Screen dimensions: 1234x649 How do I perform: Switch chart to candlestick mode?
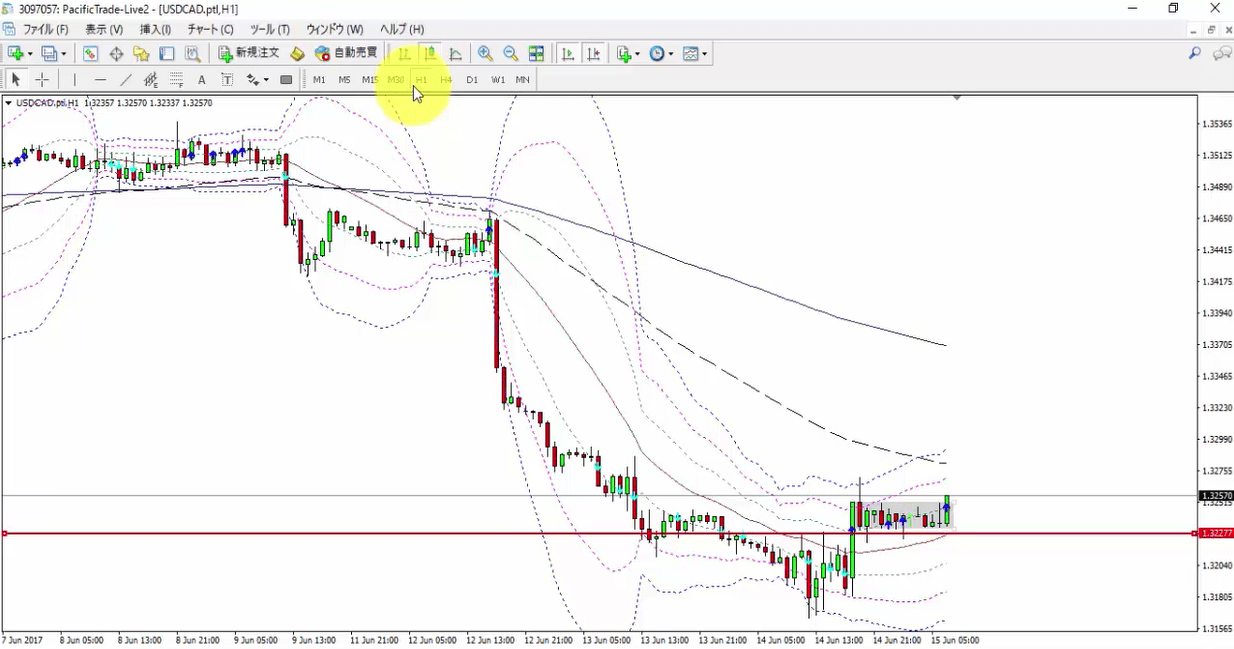pyautogui.click(x=430, y=53)
